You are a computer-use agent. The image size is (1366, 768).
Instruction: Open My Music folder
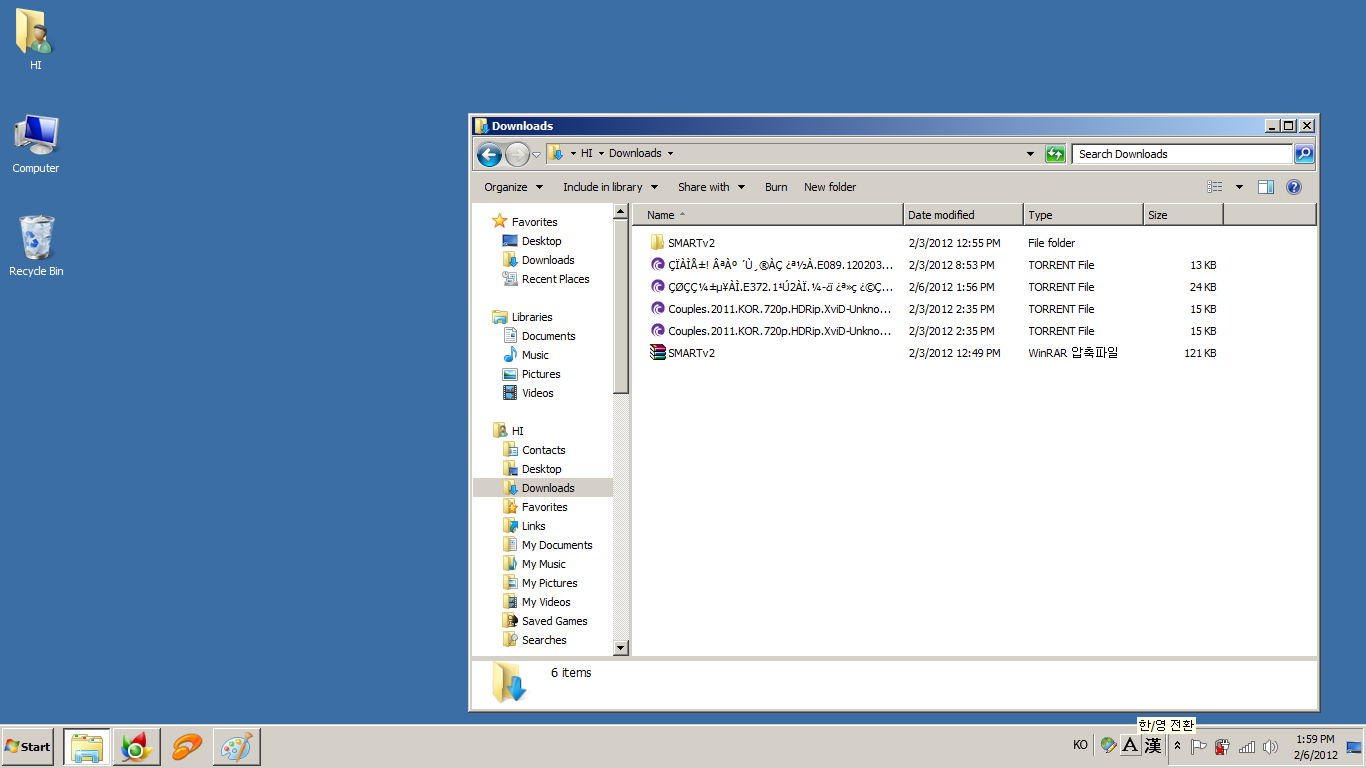pos(543,564)
